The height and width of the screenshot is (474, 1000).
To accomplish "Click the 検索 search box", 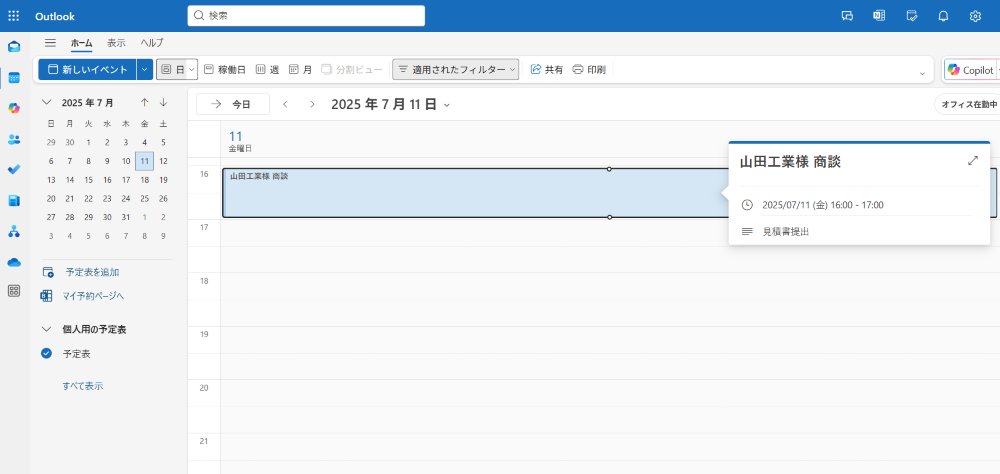I will coord(306,16).
